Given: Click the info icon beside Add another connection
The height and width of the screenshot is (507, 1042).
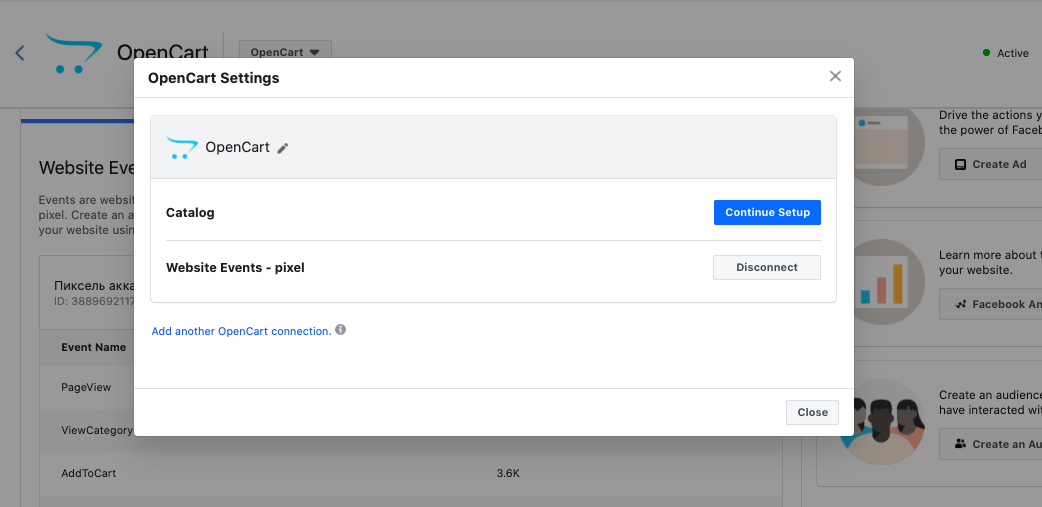Looking at the screenshot, I should click(340, 330).
